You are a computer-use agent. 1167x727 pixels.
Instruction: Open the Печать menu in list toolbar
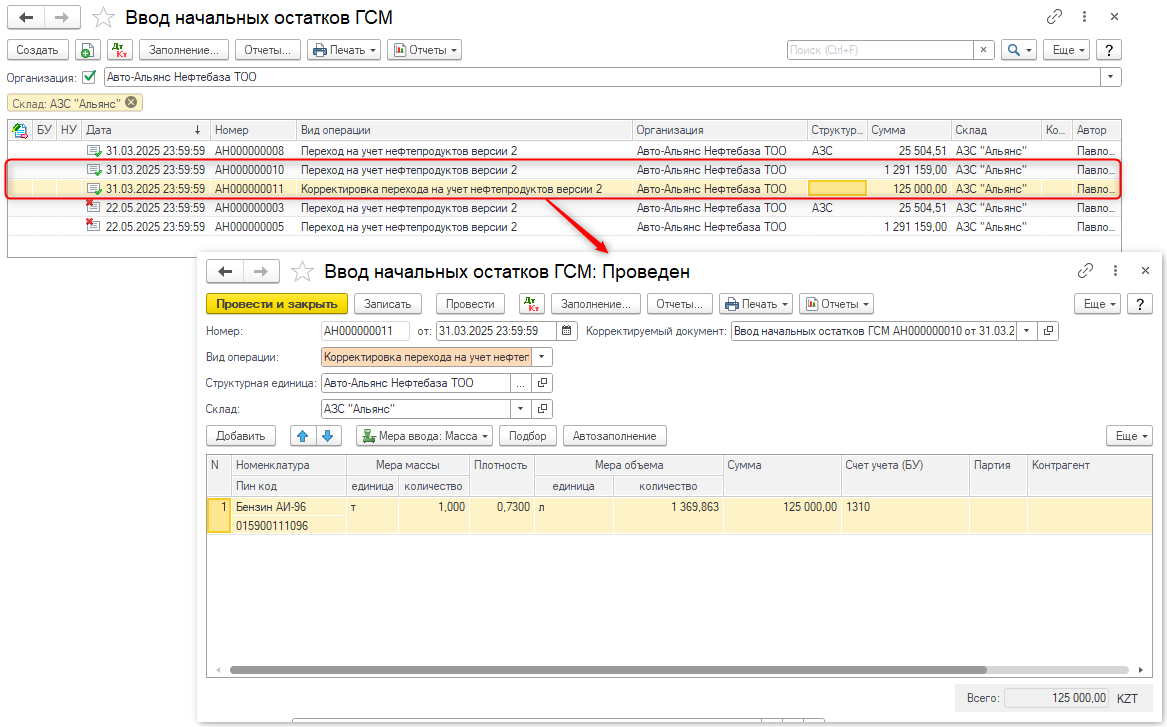click(344, 50)
